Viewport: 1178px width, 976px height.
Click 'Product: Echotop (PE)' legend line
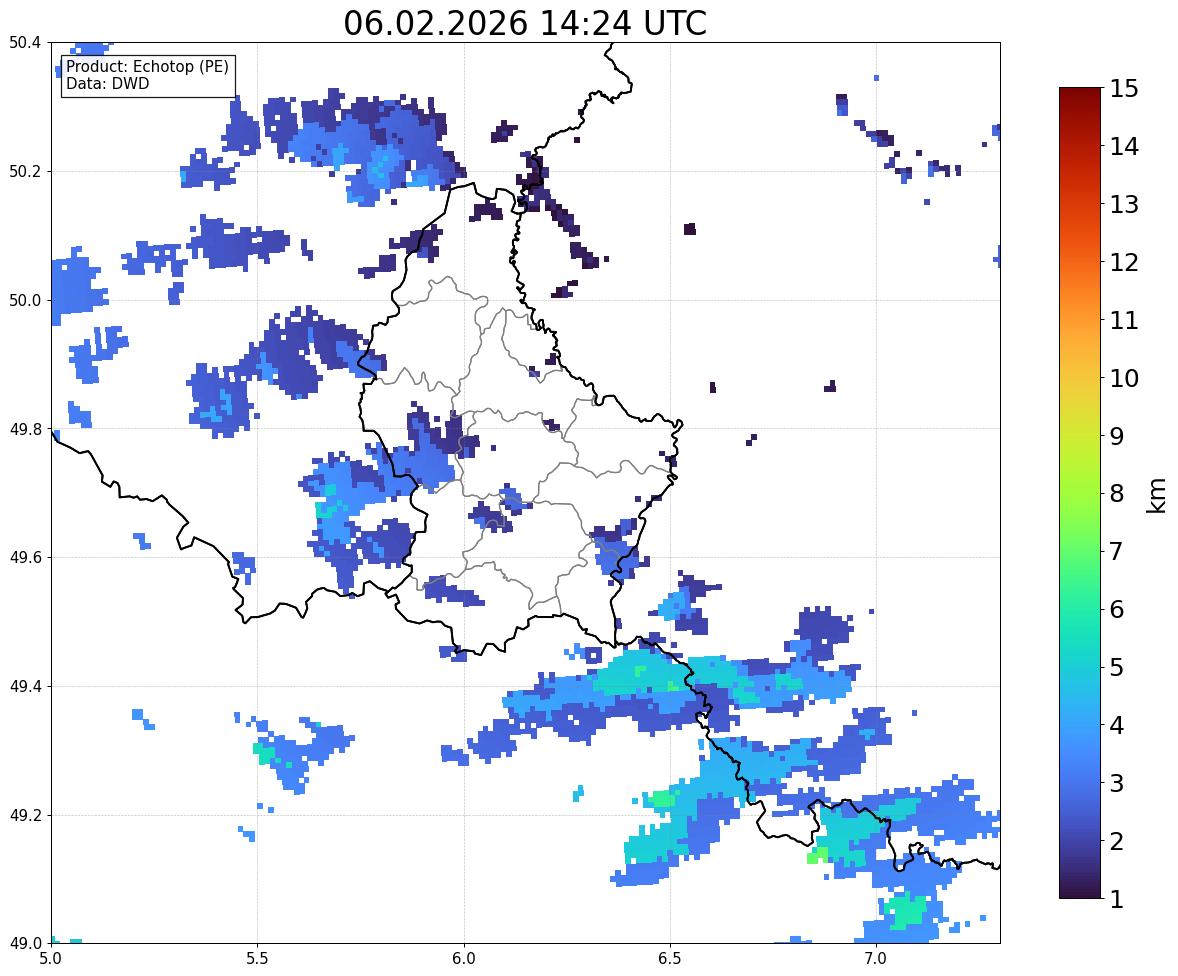click(x=147, y=67)
